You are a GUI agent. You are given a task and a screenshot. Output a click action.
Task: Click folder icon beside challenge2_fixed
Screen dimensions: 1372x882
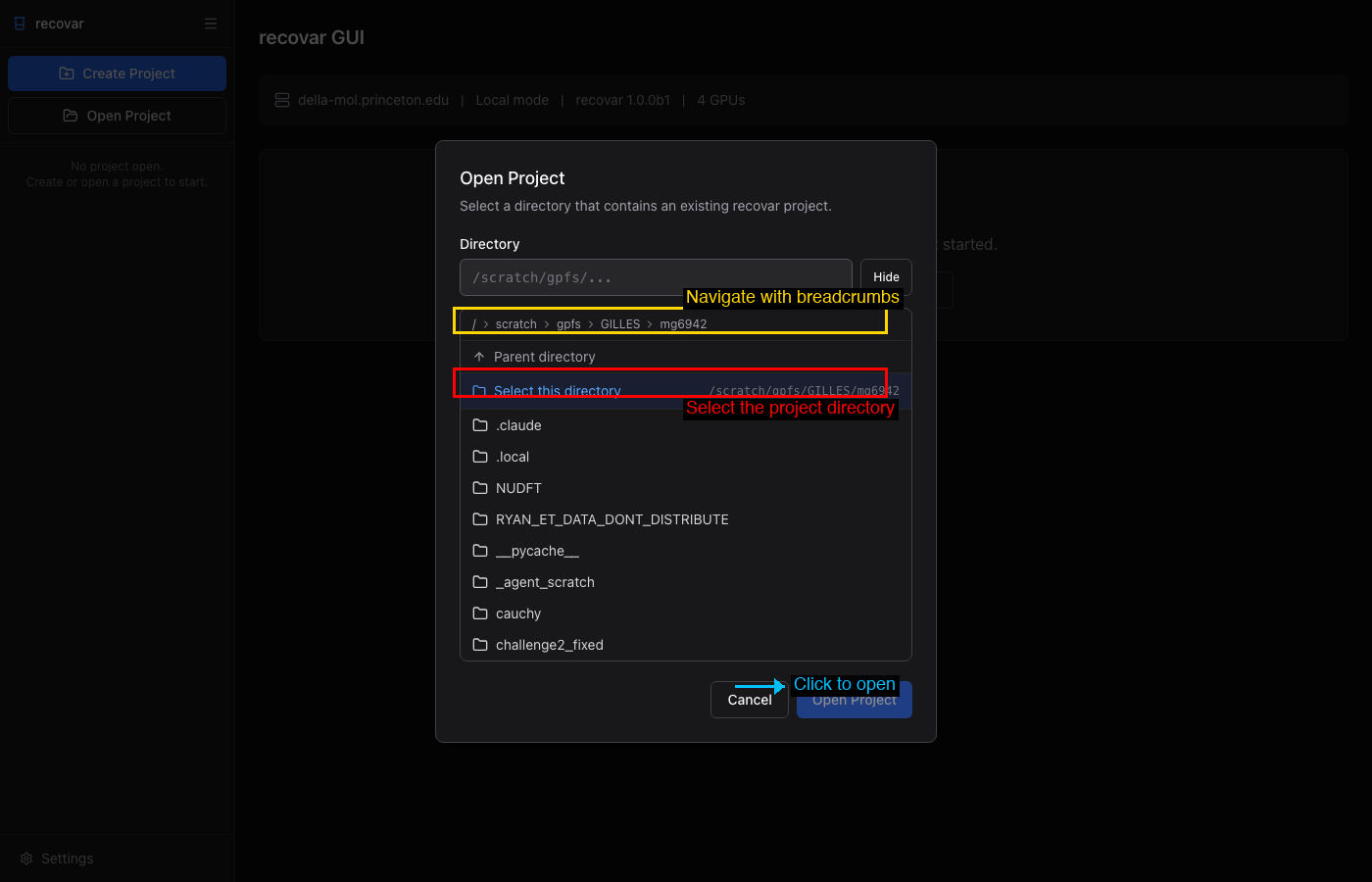click(x=480, y=645)
